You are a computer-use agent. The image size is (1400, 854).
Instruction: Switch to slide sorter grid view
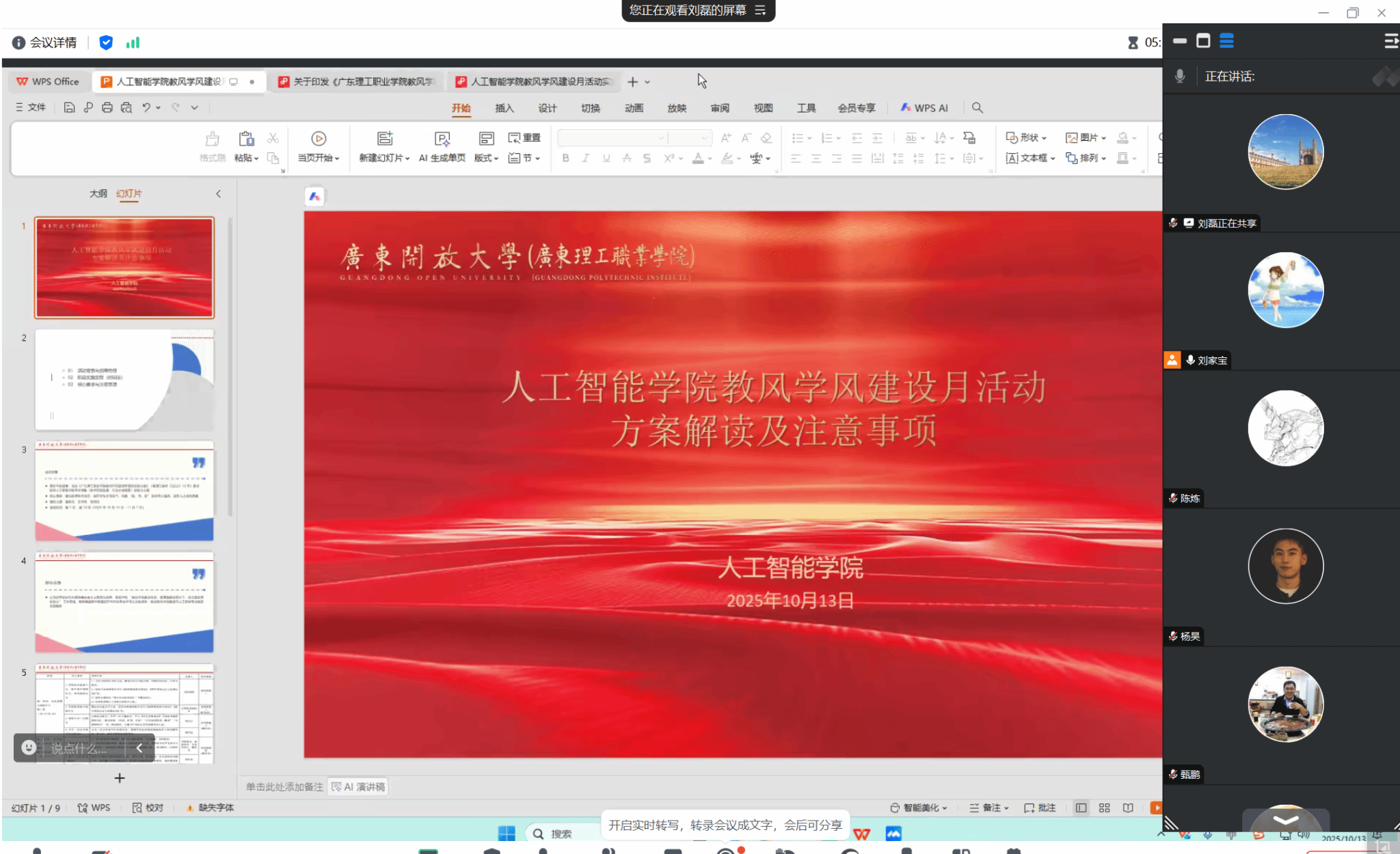[x=1104, y=808]
